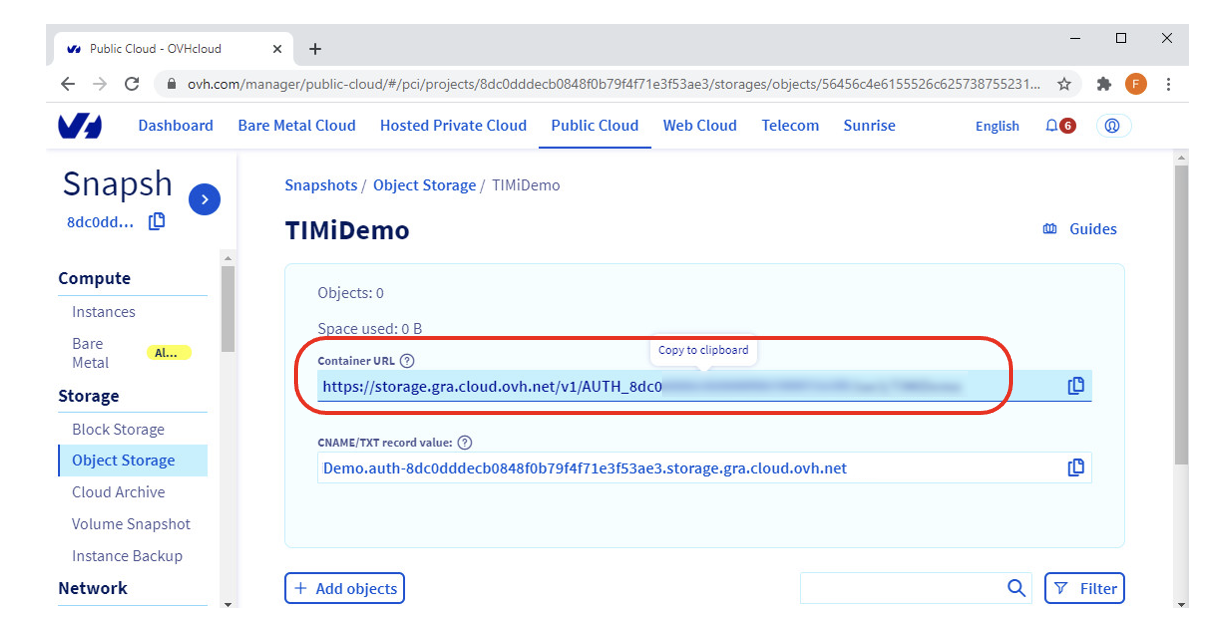This screenshot has width=1224, height=626.
Task: Click the search magnifier icon
Action: (1016, 589)
